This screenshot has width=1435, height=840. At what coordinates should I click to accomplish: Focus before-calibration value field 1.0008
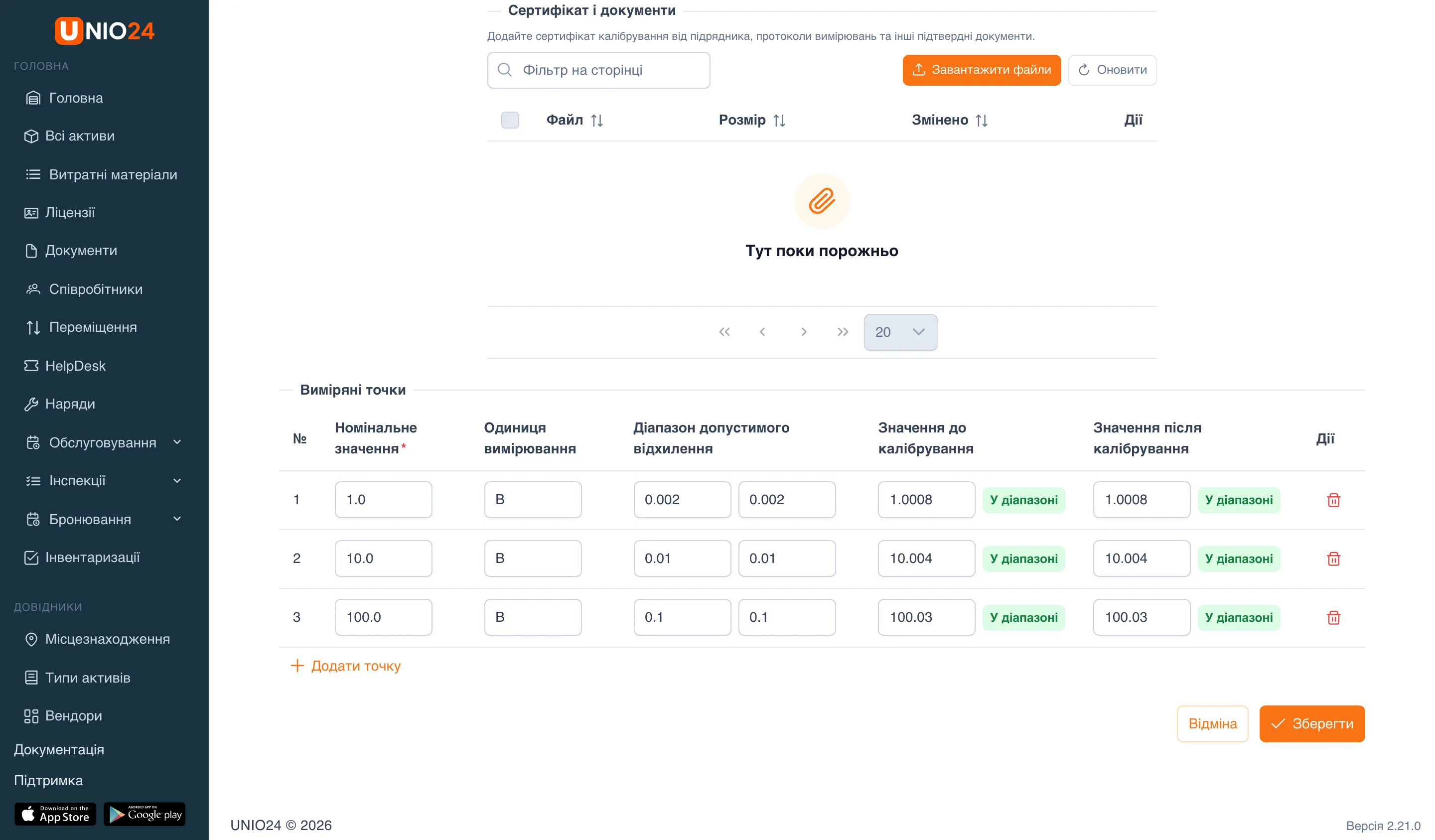(x=926, y=500)
